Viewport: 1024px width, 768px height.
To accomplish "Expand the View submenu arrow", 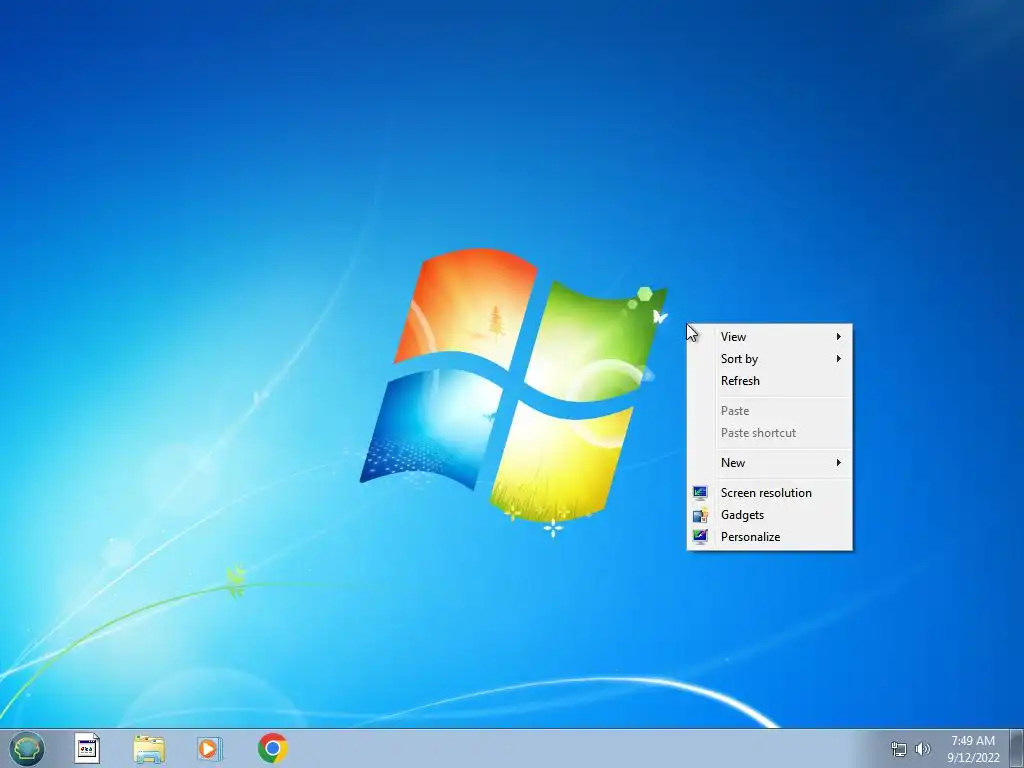I will 839,337.
